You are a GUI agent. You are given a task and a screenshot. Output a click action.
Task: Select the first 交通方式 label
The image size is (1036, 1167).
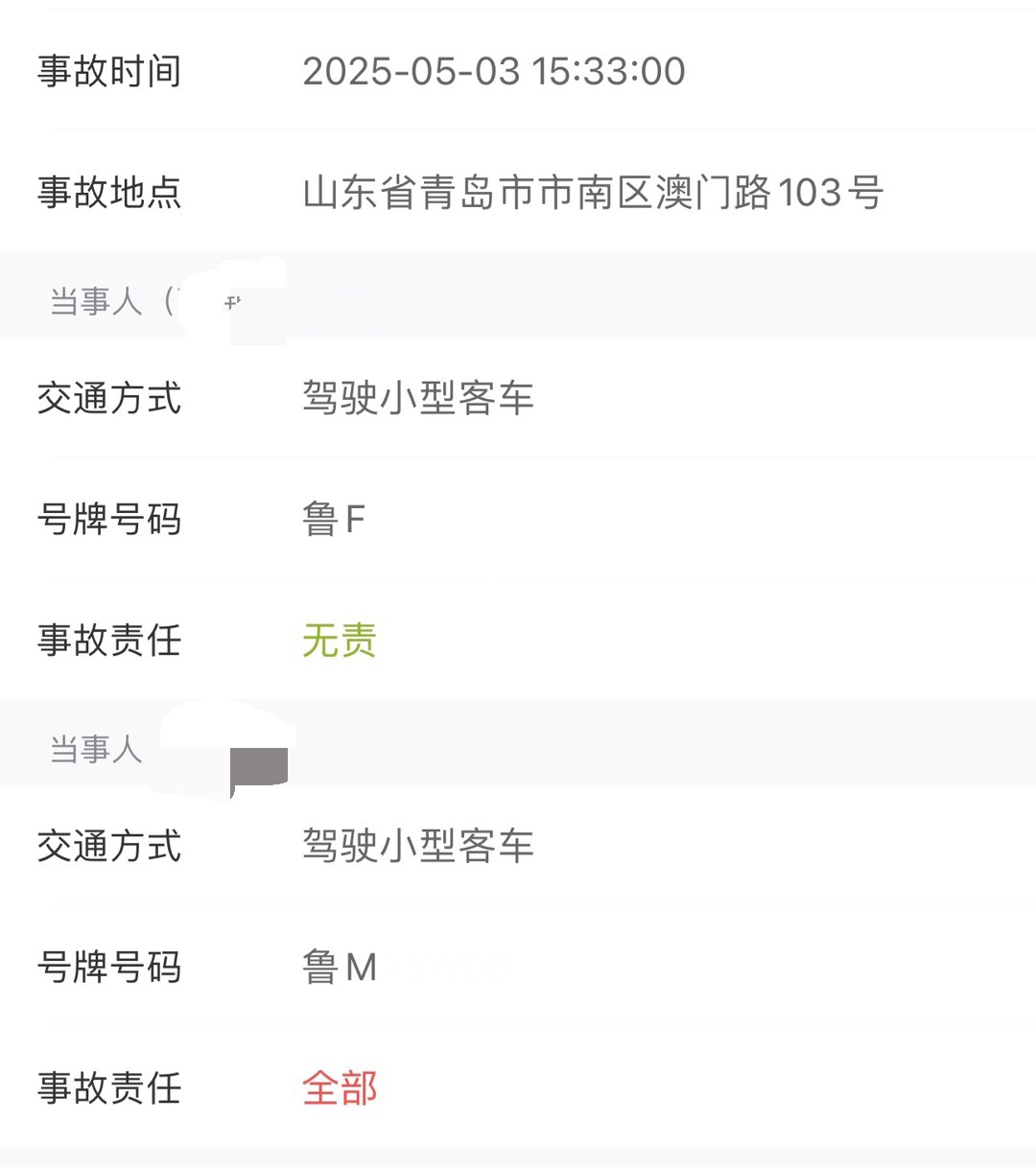109,398
